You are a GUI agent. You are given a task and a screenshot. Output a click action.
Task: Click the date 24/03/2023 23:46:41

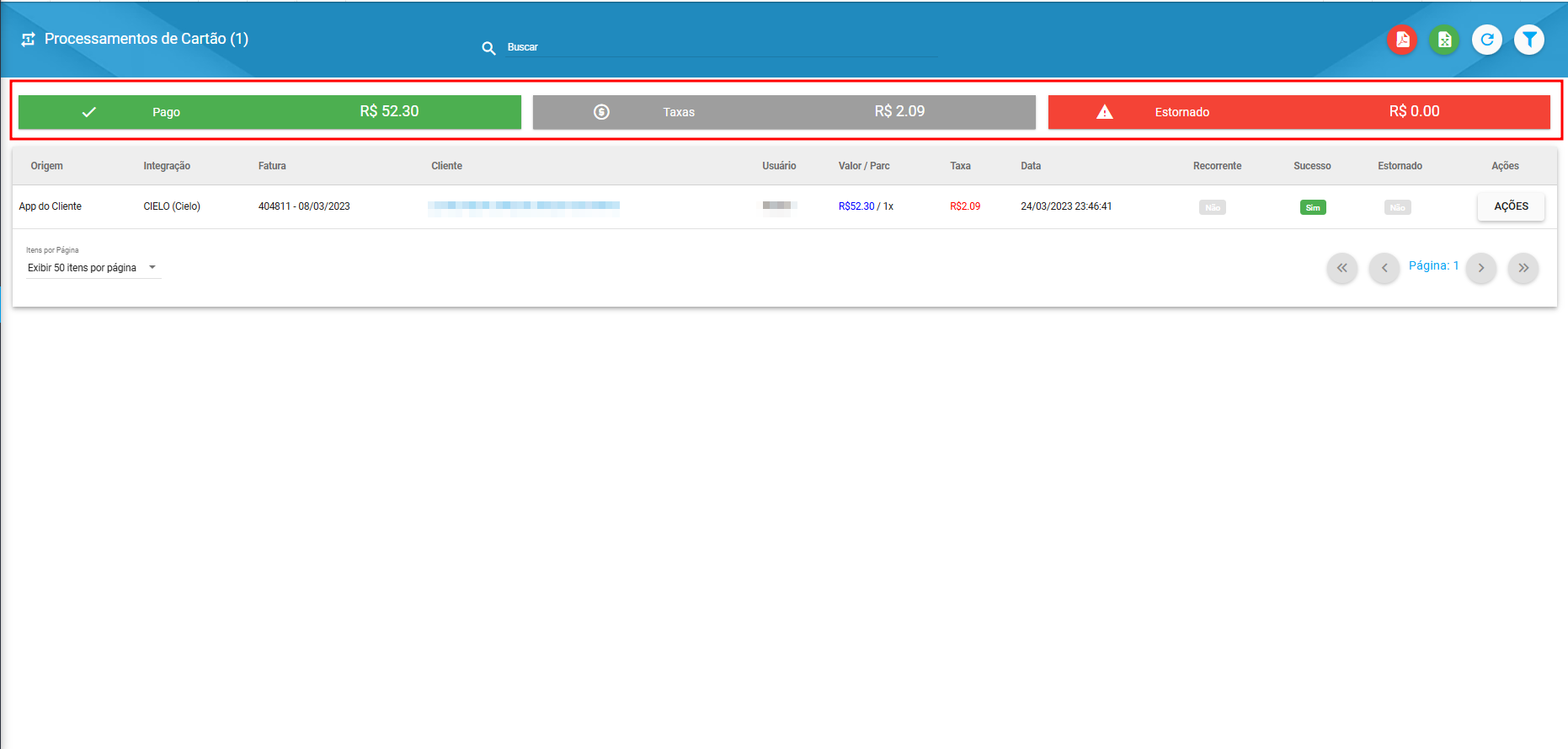coord(1066,206)
